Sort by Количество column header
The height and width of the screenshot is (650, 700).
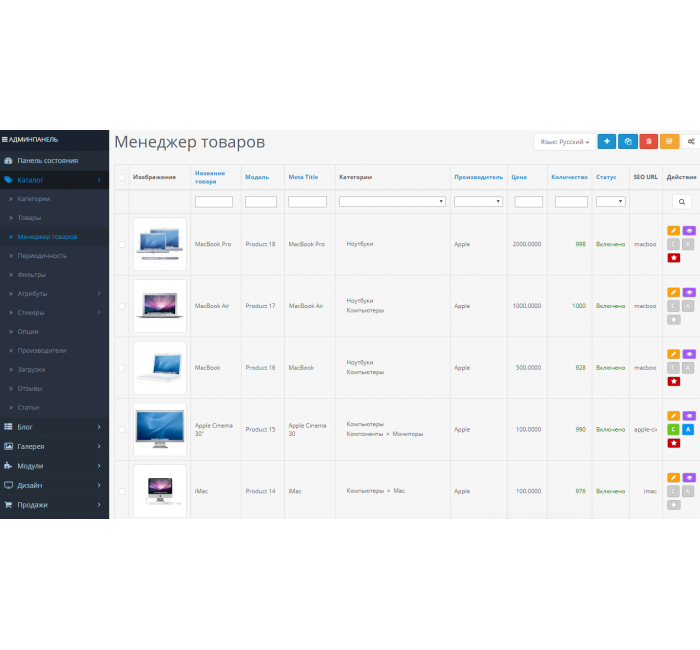[x=569, y=177]
